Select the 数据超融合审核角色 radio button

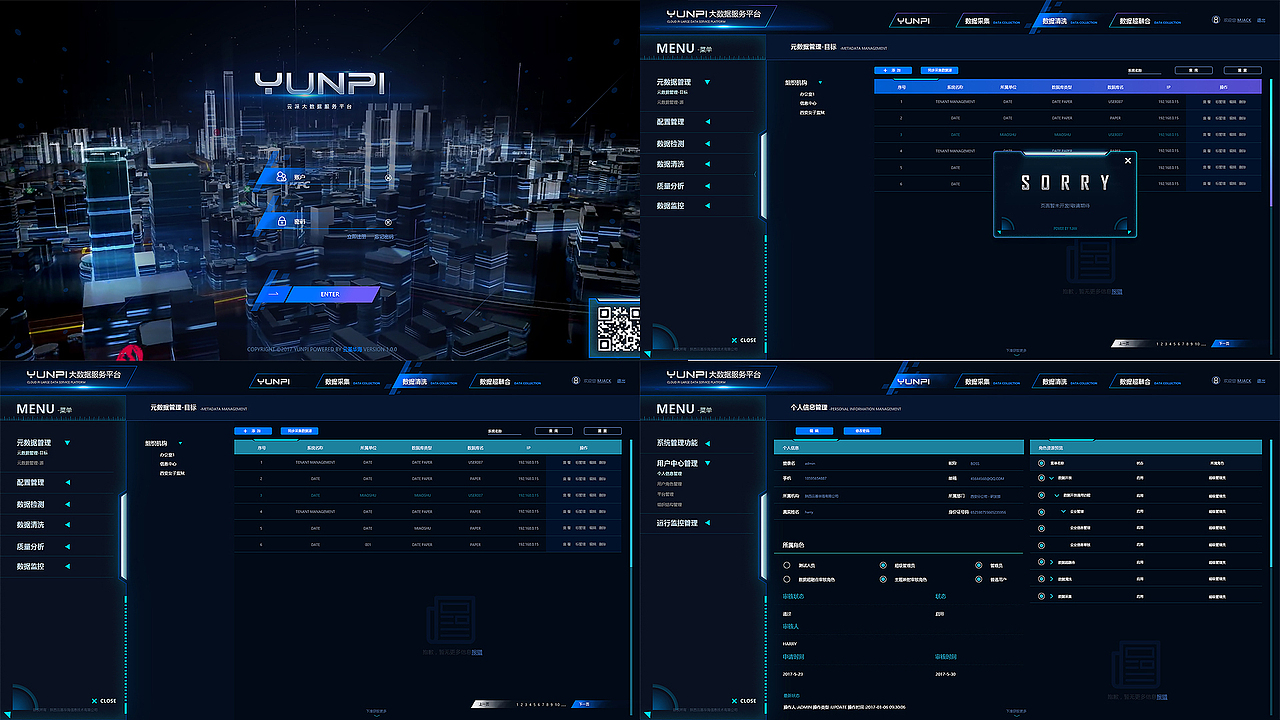(787, 579)
